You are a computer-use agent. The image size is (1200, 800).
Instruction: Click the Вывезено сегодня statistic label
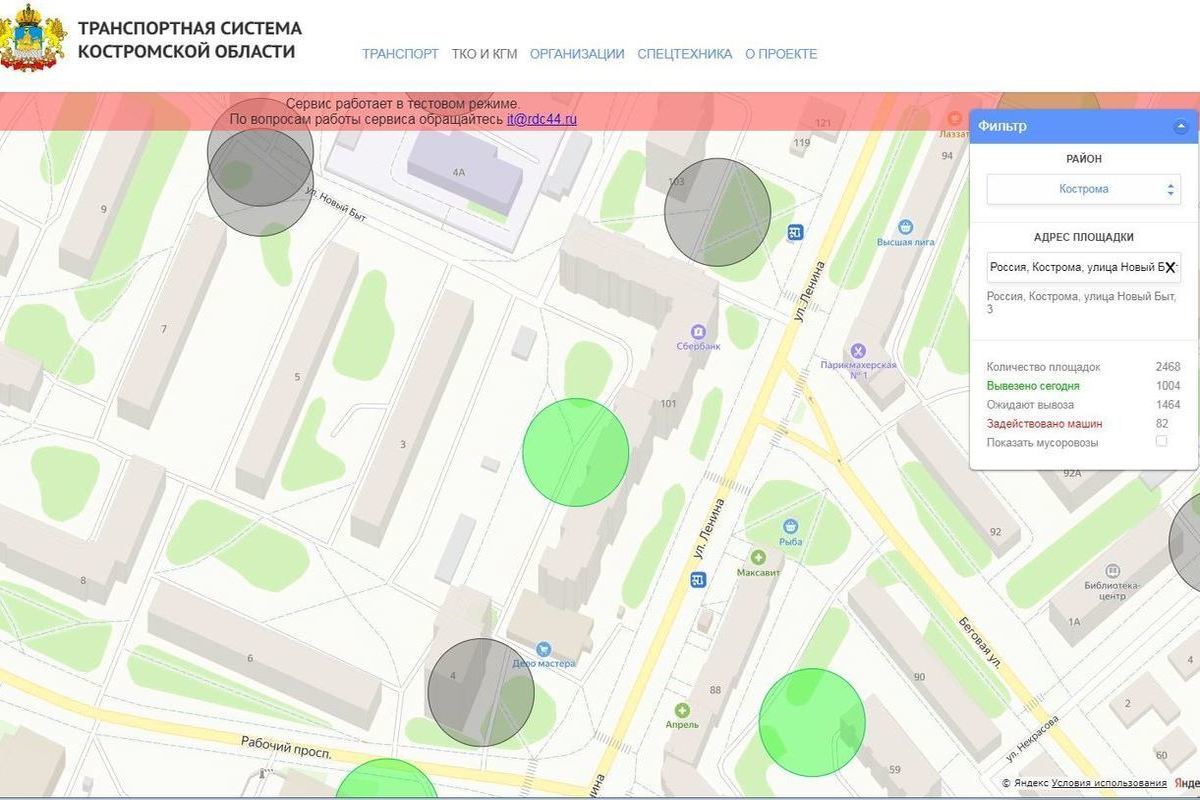coord(1033,386)
